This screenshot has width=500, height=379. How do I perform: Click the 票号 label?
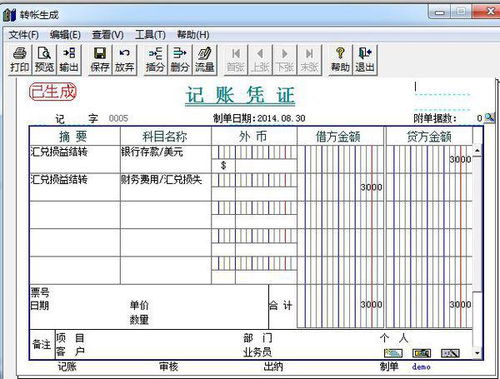[x=40, y=292]
